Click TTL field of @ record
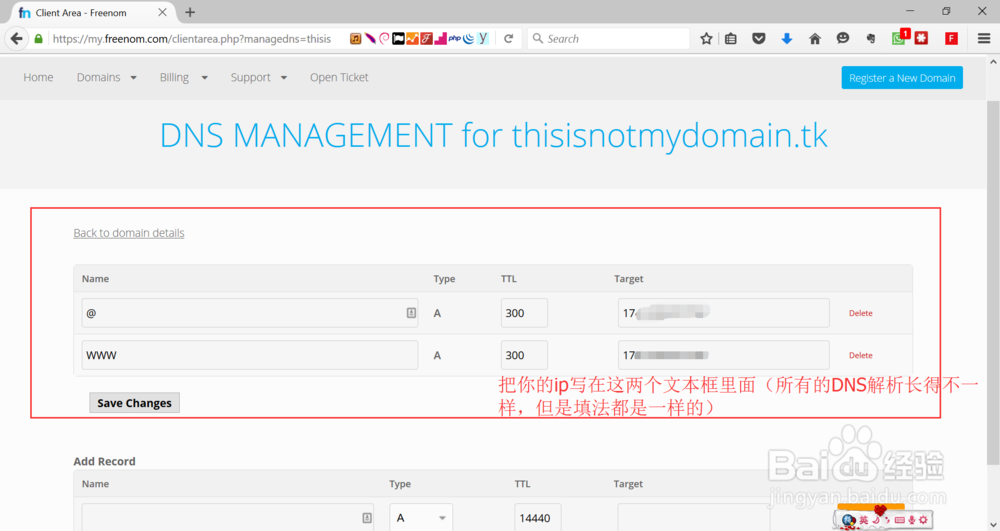This screenshot has width=1000, height=531. click(524, 313)
